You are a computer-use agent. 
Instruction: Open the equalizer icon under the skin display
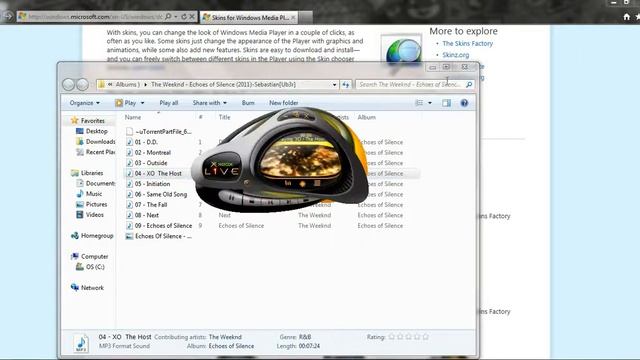tap(288, 184)
